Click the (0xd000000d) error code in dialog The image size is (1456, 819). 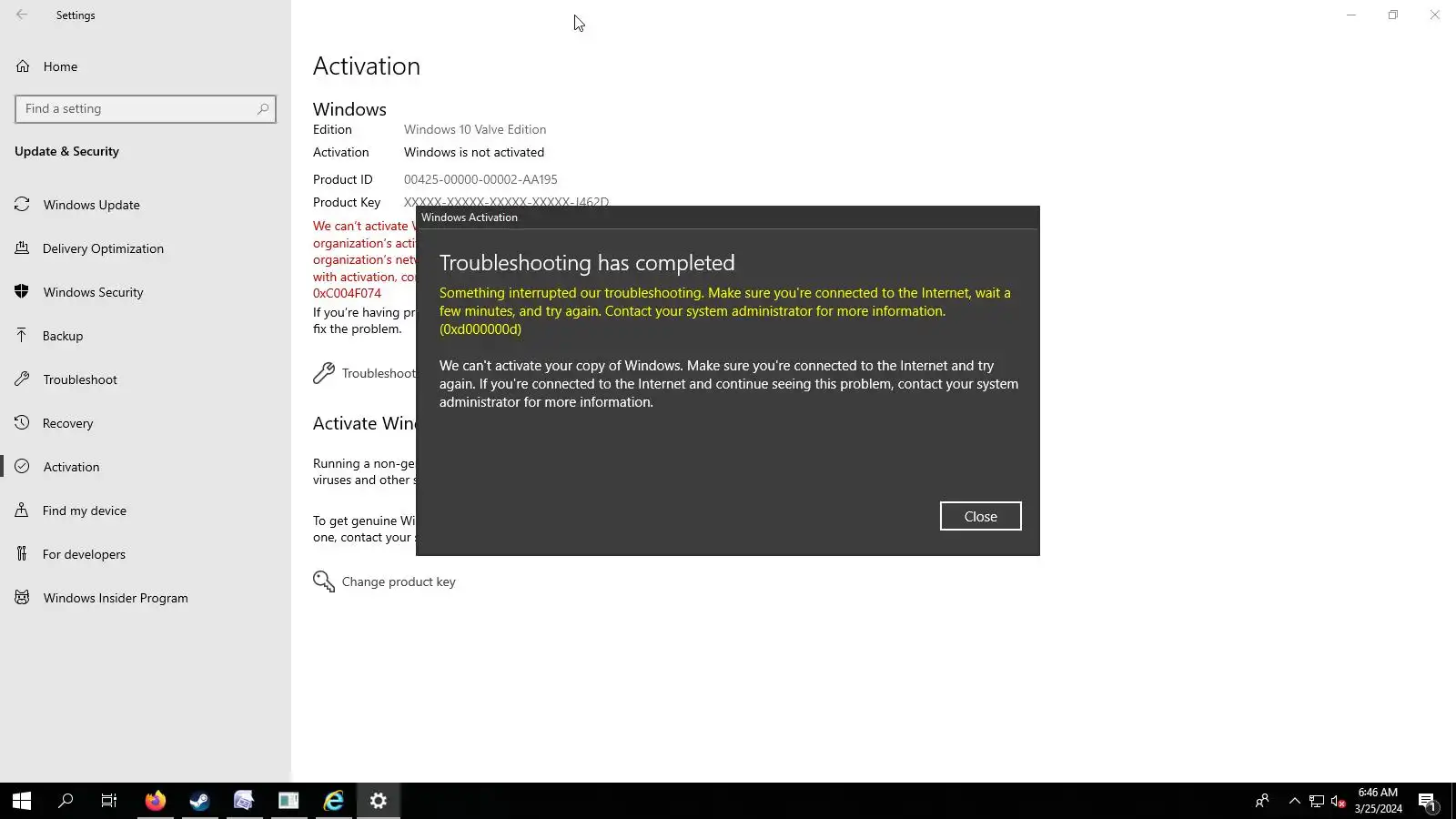[480, 329]
